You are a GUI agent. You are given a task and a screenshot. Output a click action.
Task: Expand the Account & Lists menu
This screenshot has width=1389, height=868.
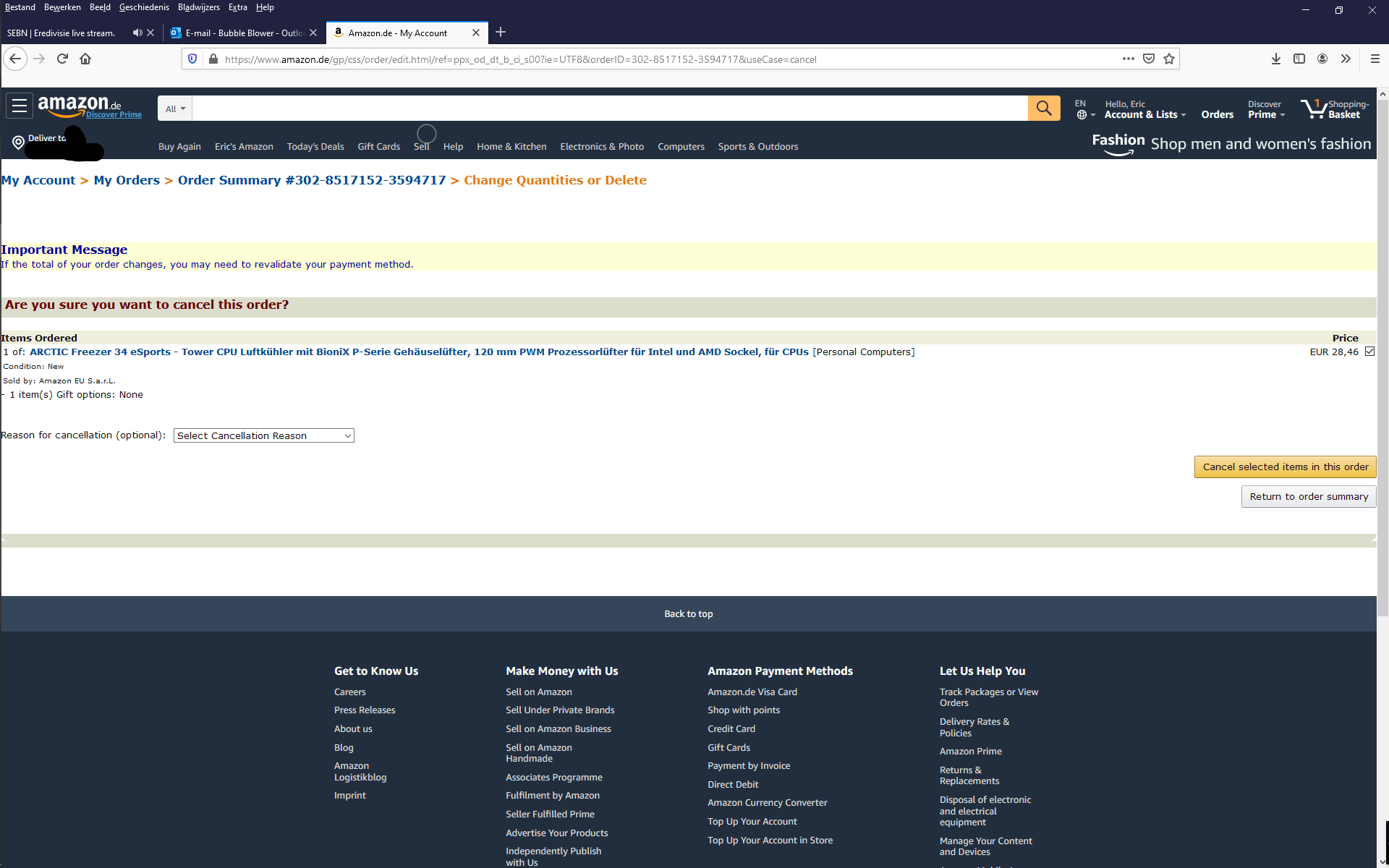pyautogui.click(x=1144, y=114)
